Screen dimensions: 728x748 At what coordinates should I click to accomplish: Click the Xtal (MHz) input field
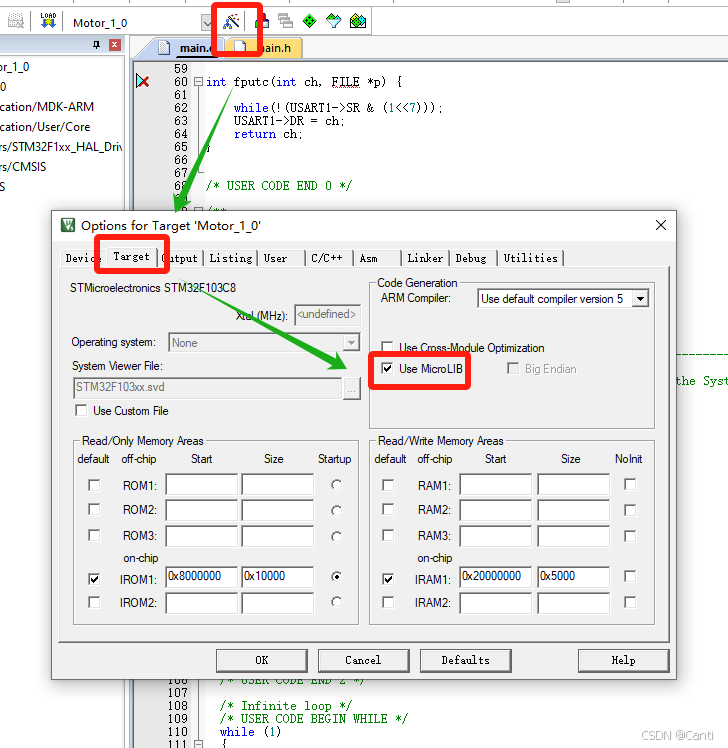pos(327,315)
